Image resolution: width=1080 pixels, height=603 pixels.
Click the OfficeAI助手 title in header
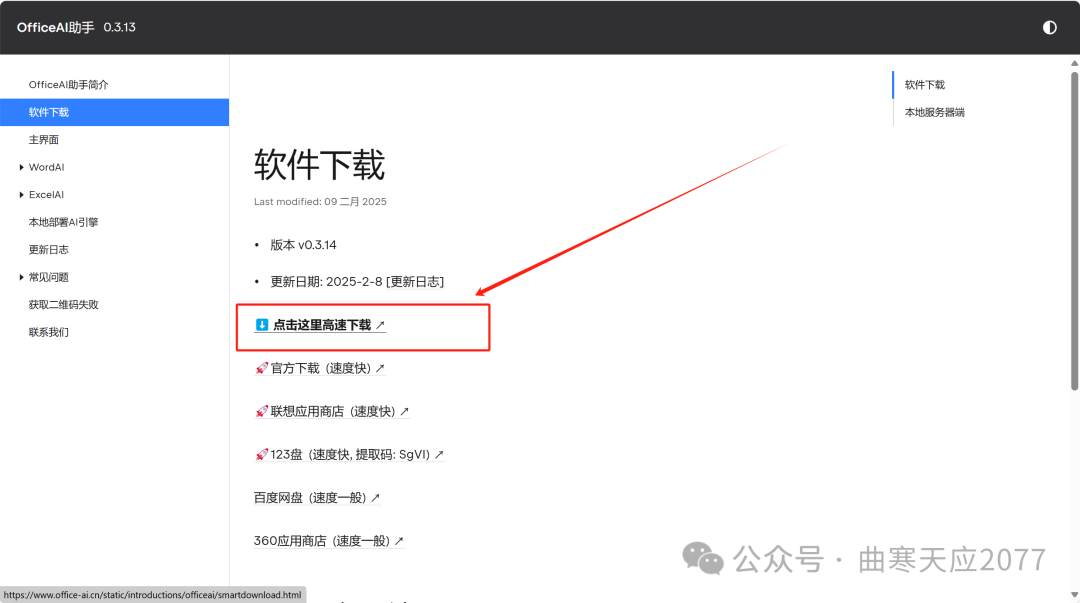tap(55, 28)
